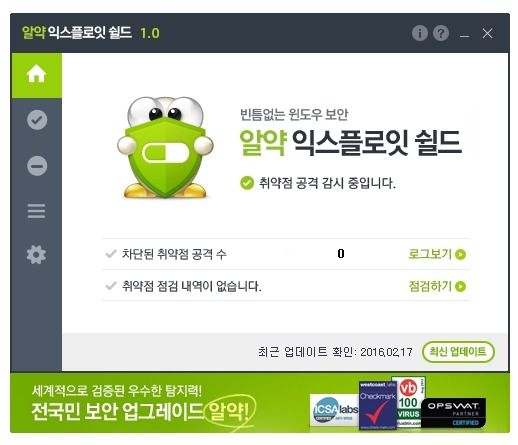This screenshot has height=445, width=518.
Task: Click the 로그보기 link
Action: tap(430, 254)
